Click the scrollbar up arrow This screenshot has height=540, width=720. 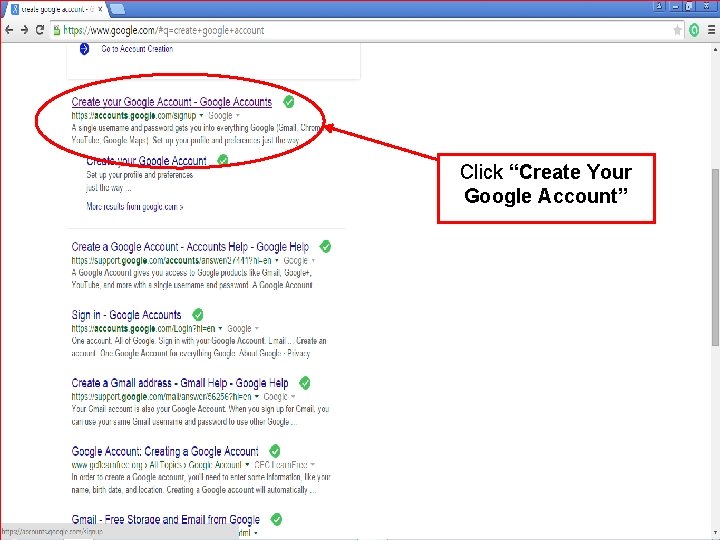click(x=715, y=48)
